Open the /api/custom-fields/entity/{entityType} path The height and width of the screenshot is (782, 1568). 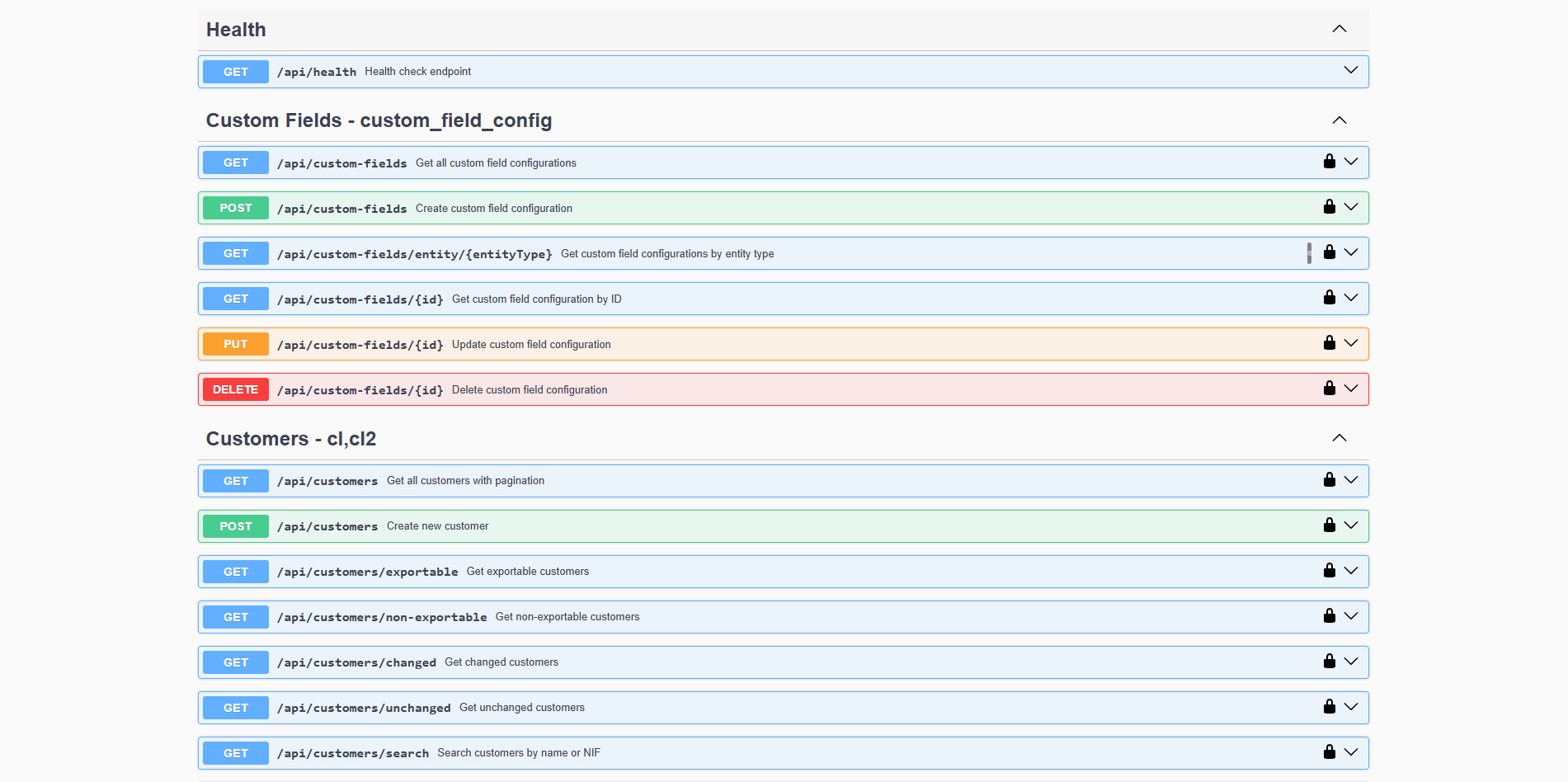[x=414, y=254]
